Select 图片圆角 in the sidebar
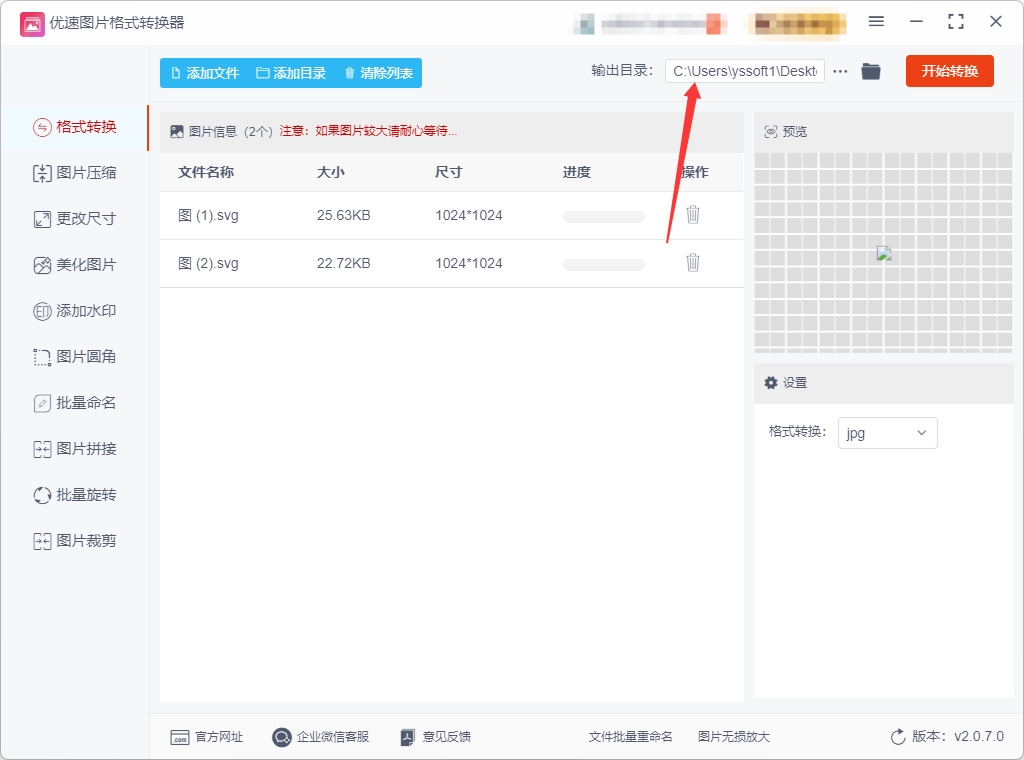1024x760 pixels. click(75, 356)
